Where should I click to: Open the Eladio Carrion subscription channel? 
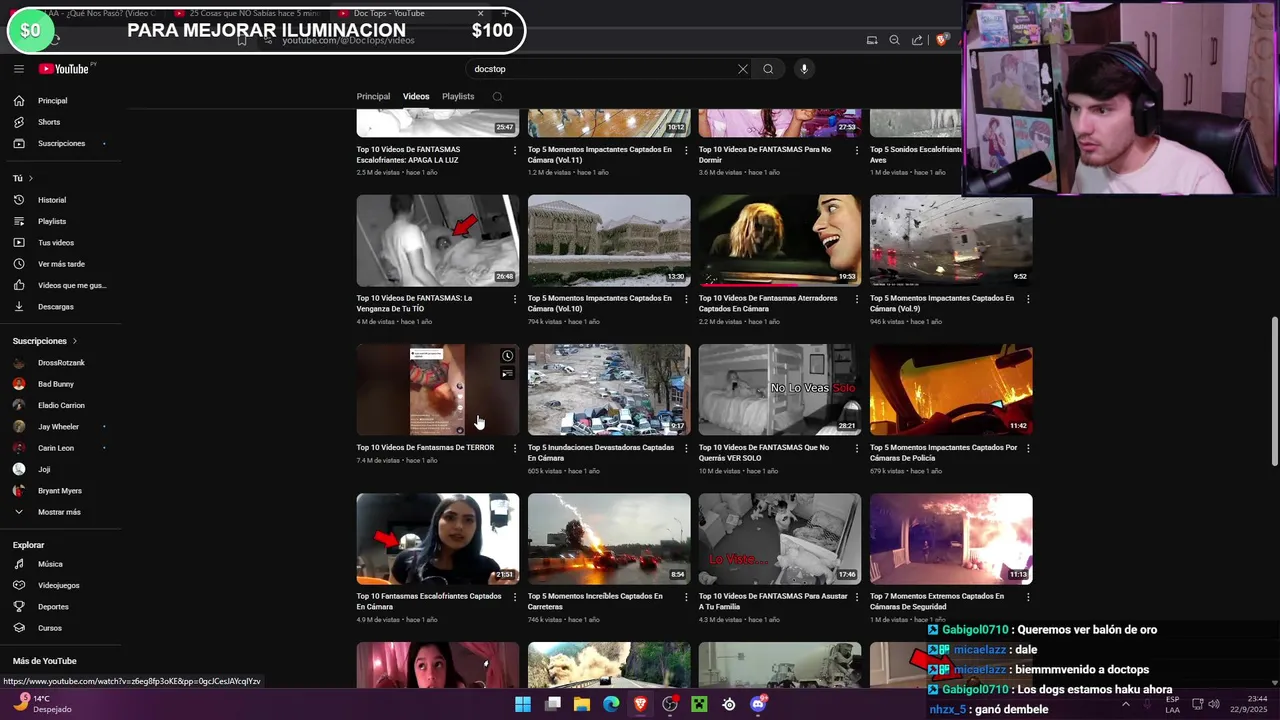(60, 405)
